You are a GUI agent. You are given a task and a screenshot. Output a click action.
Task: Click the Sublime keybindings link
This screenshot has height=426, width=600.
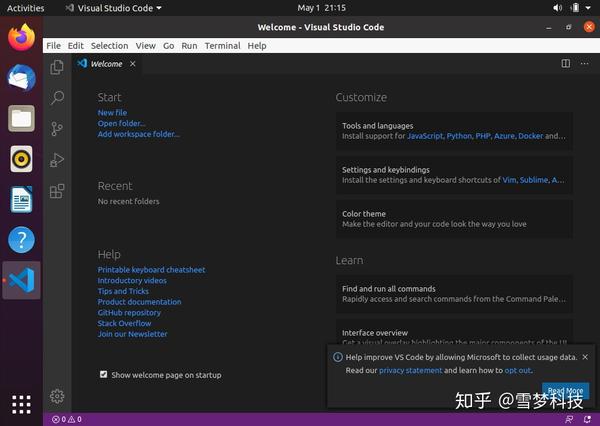point(534,180)
